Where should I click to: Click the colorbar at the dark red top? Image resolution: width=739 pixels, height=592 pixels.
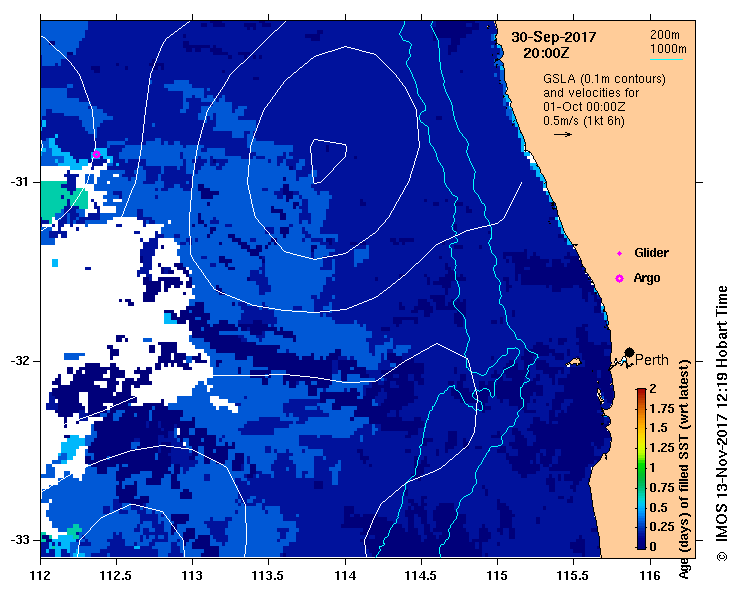(641, 391)
